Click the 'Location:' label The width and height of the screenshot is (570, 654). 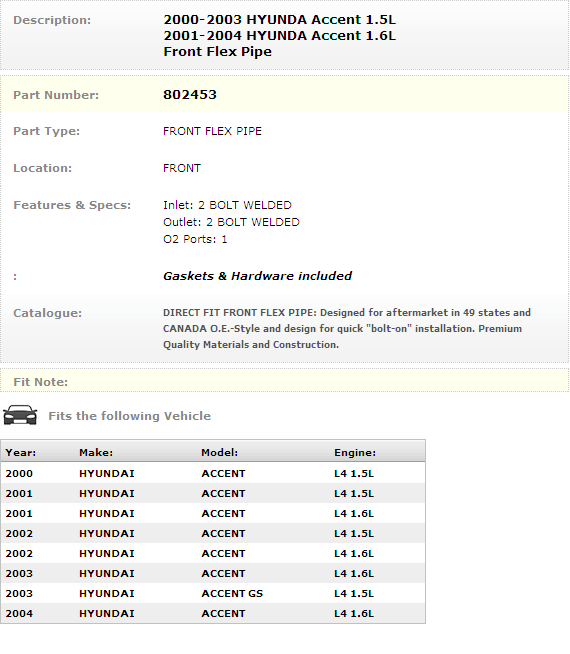(43, 168)
